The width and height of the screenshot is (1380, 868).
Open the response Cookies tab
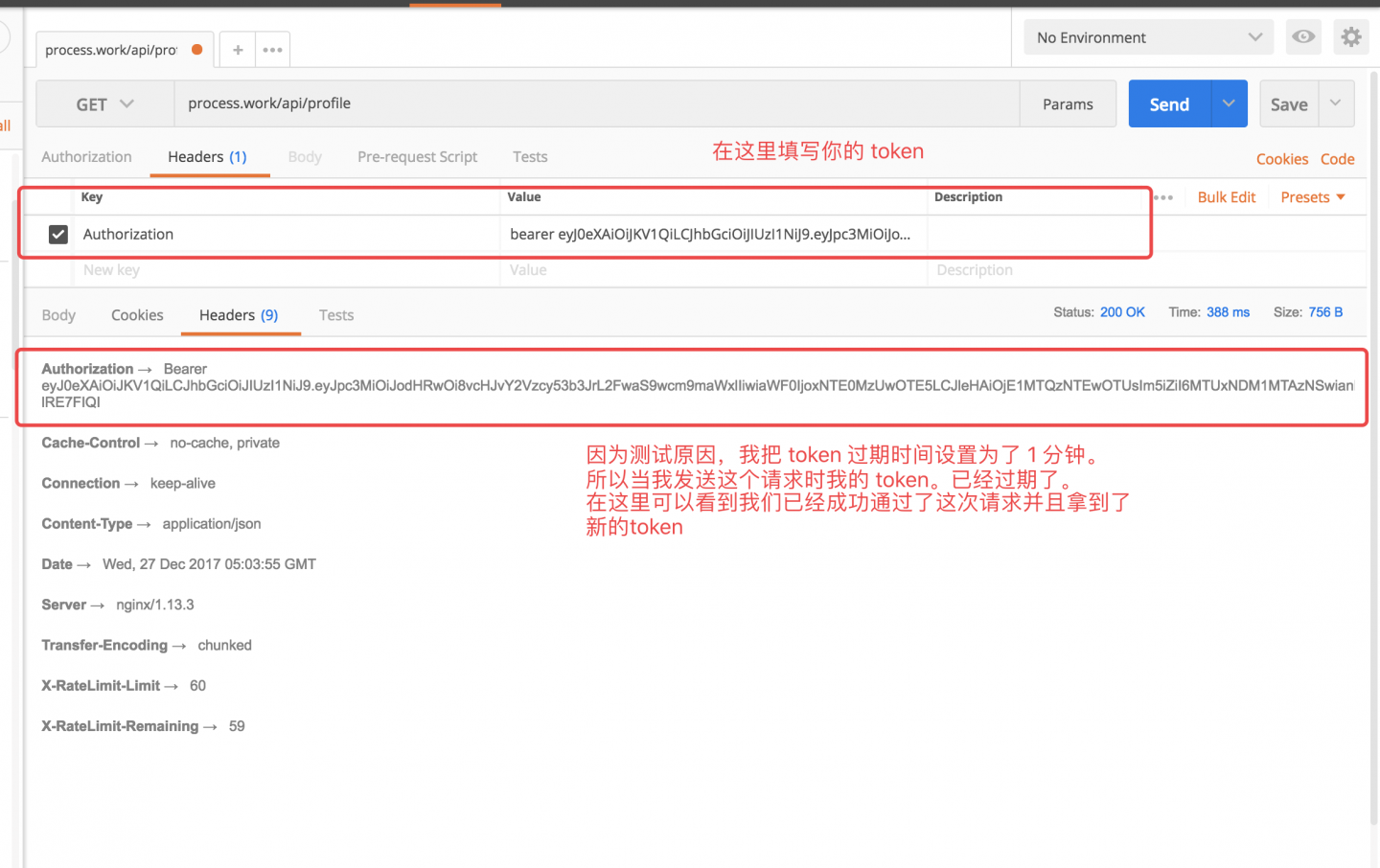click(x=137, y=315)
